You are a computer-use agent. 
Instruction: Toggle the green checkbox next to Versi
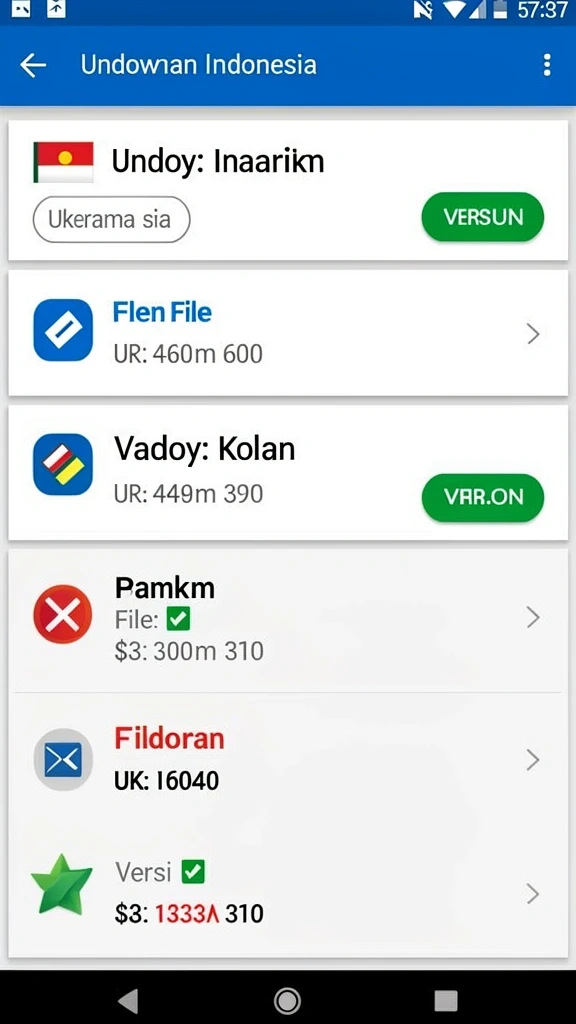pos(193,871)
